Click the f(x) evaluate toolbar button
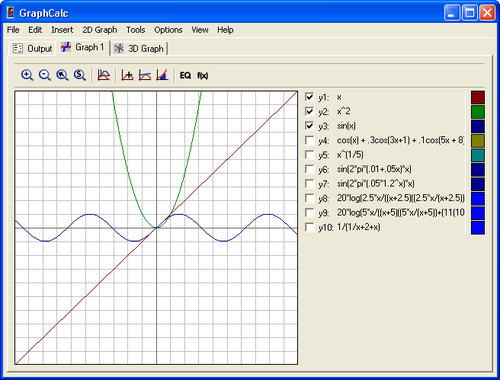 click(x=203, y=76)
